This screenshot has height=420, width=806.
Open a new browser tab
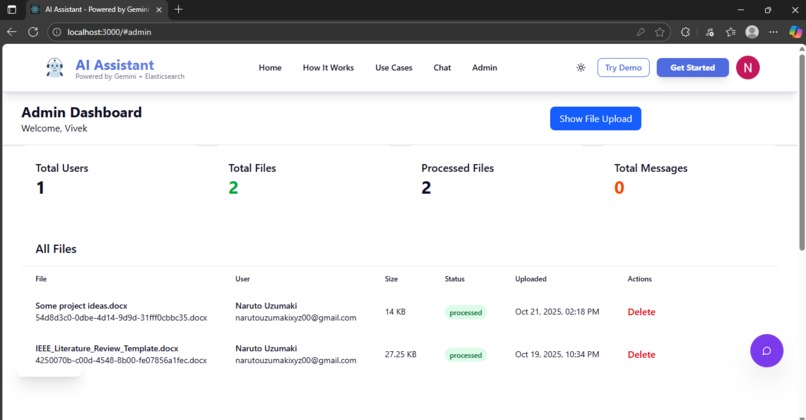click(x=178, y=9)
